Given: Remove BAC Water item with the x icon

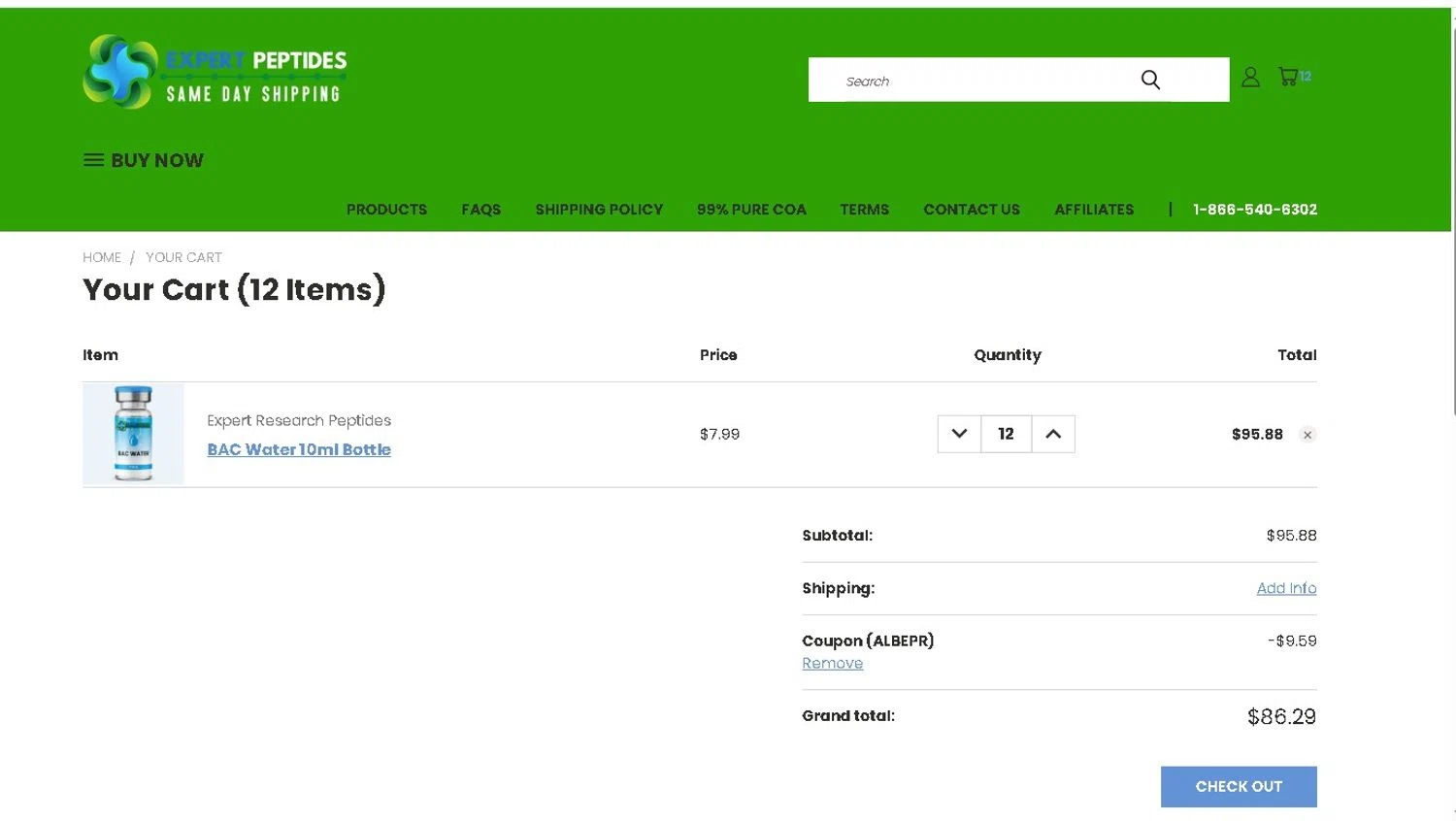Looking at the screenshot, I should click(x=1307, y=435).
